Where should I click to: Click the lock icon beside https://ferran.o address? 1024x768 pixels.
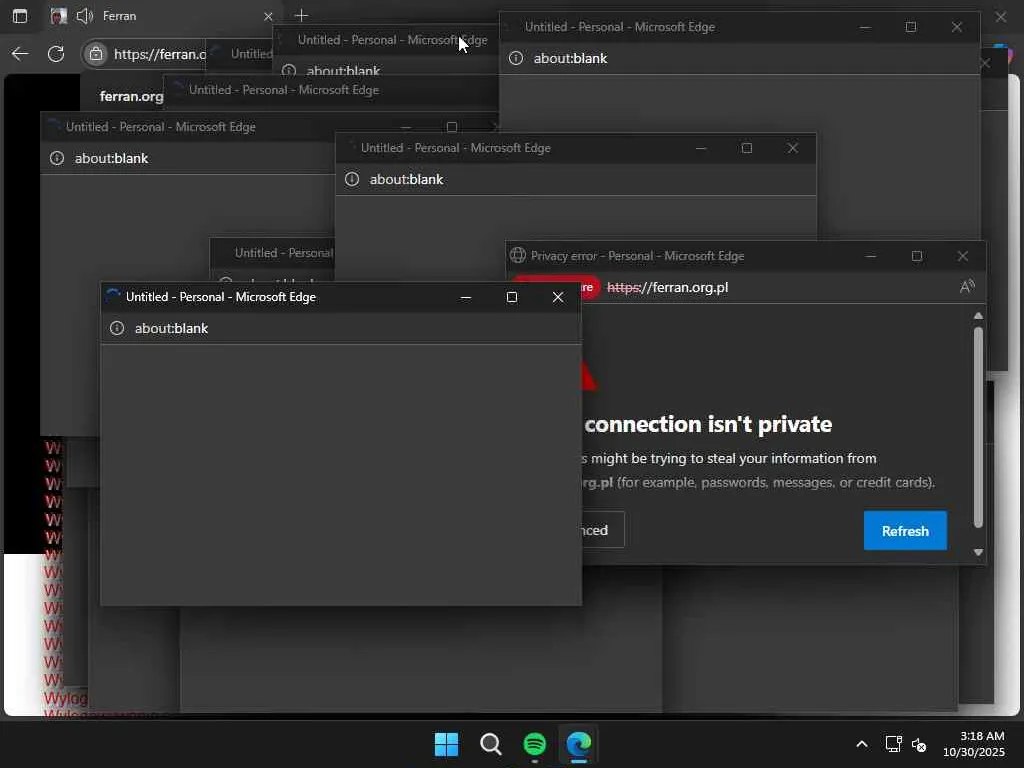coord(96,54)
